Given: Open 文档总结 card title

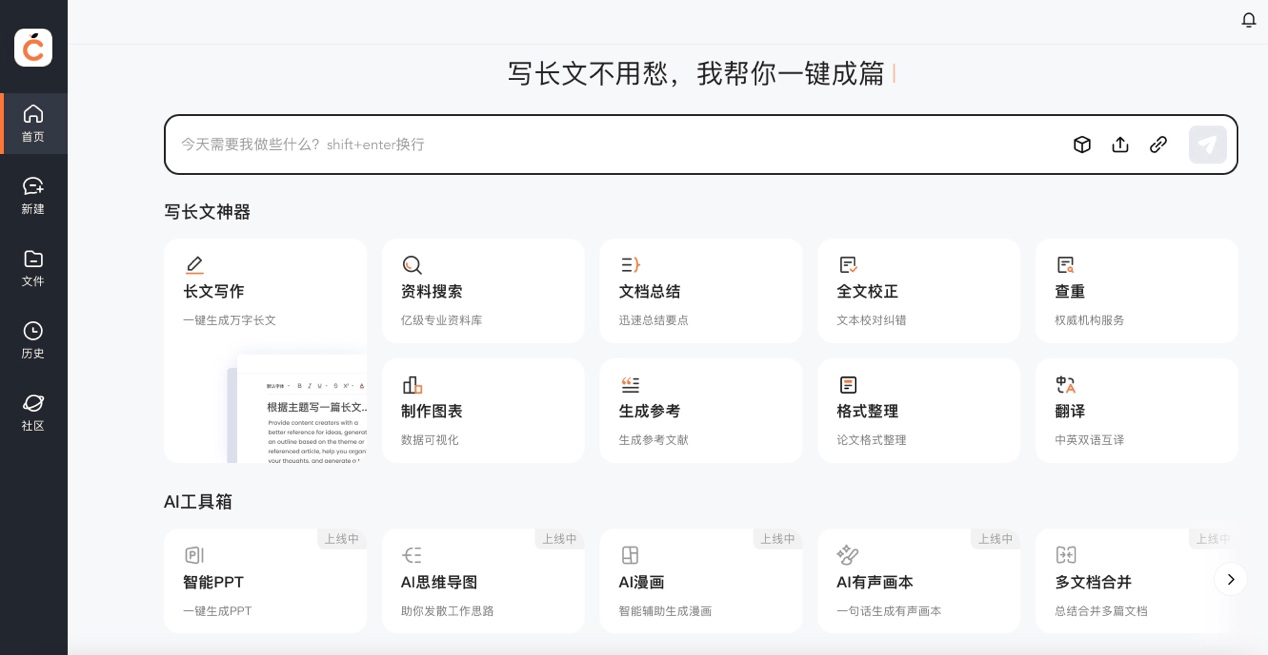Looking at the screenshot, I should click(649, 291).
